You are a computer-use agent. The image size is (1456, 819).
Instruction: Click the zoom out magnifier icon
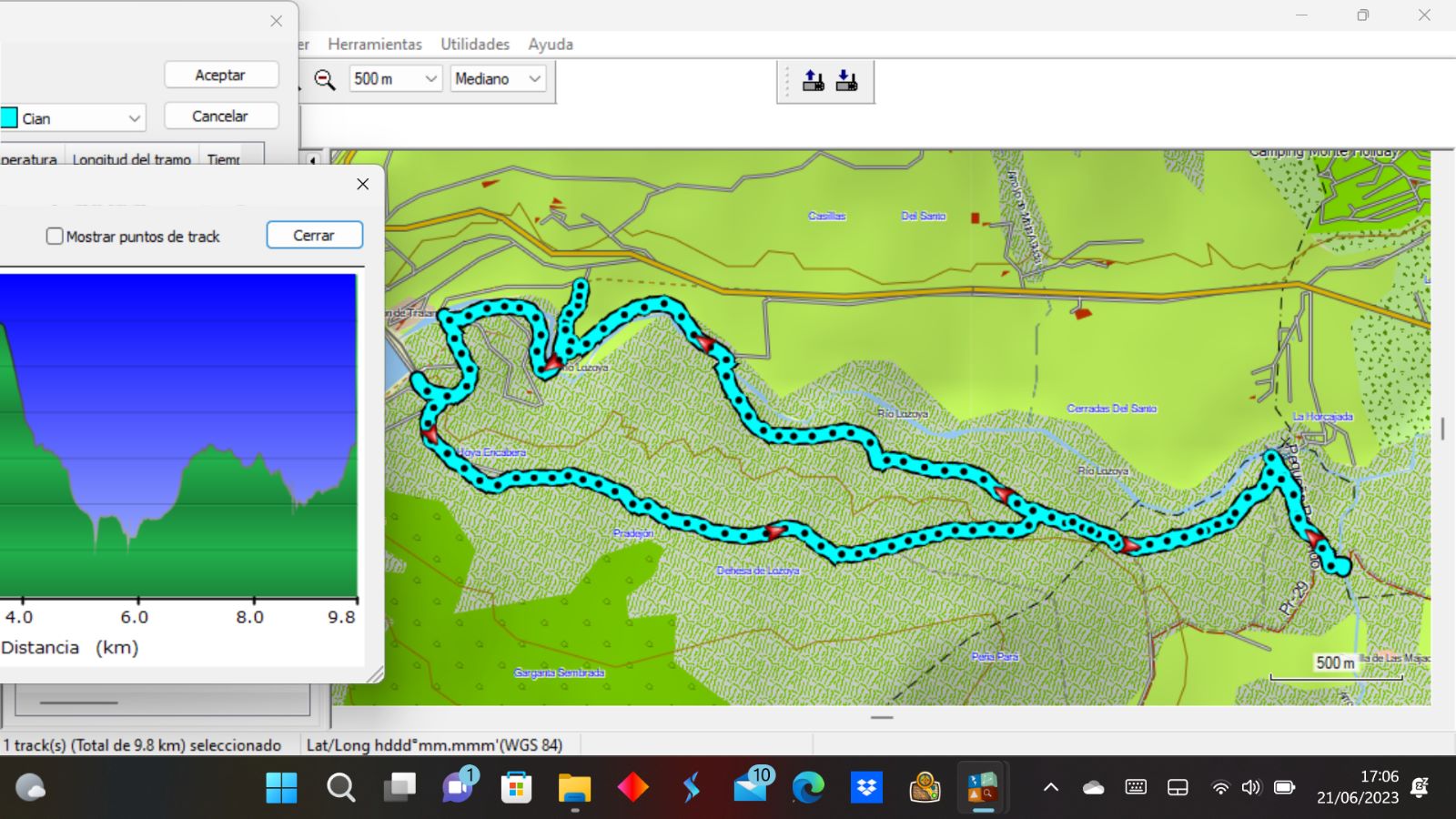pyautogui.click(x=325, y=79)
